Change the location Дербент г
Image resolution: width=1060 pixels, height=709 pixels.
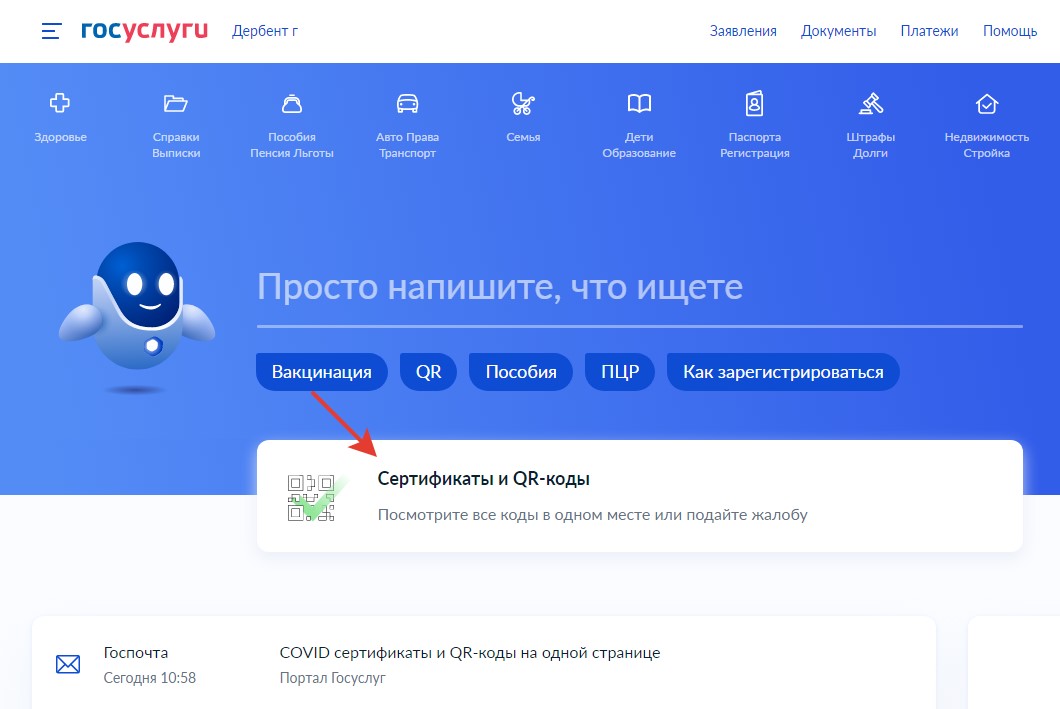click(265, 31)
